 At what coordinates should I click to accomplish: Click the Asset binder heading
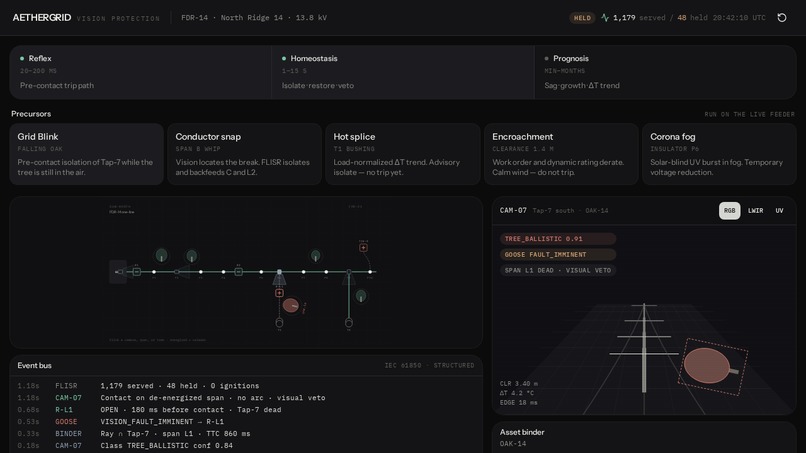point(522,432)
